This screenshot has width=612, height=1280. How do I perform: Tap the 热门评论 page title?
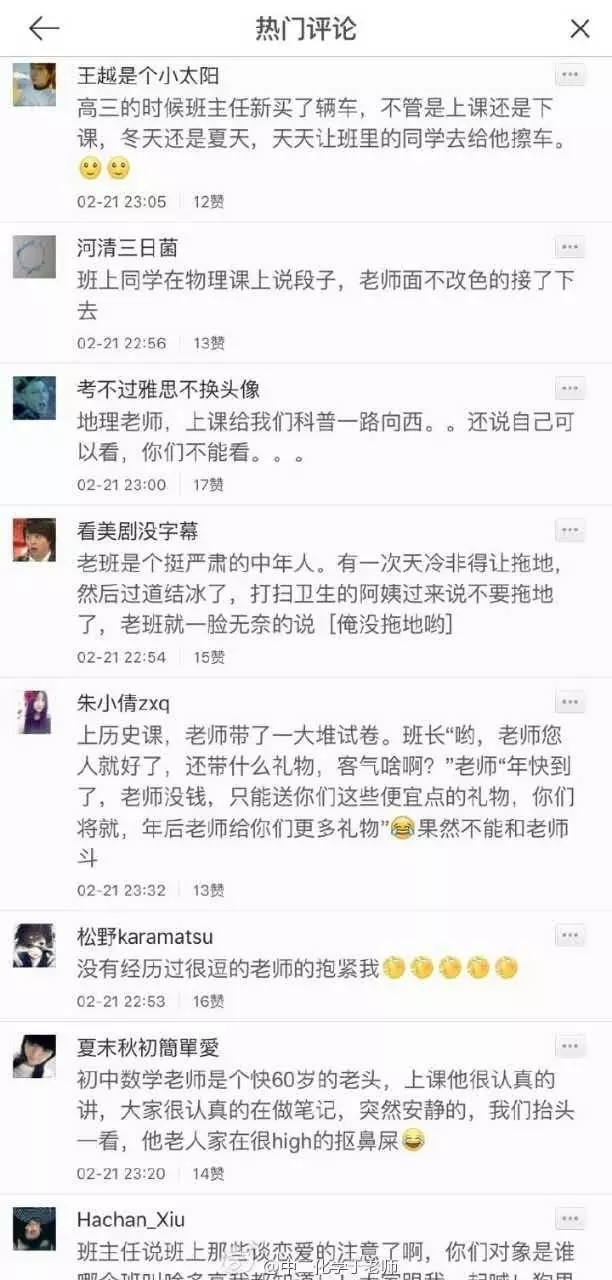(306, 28)
